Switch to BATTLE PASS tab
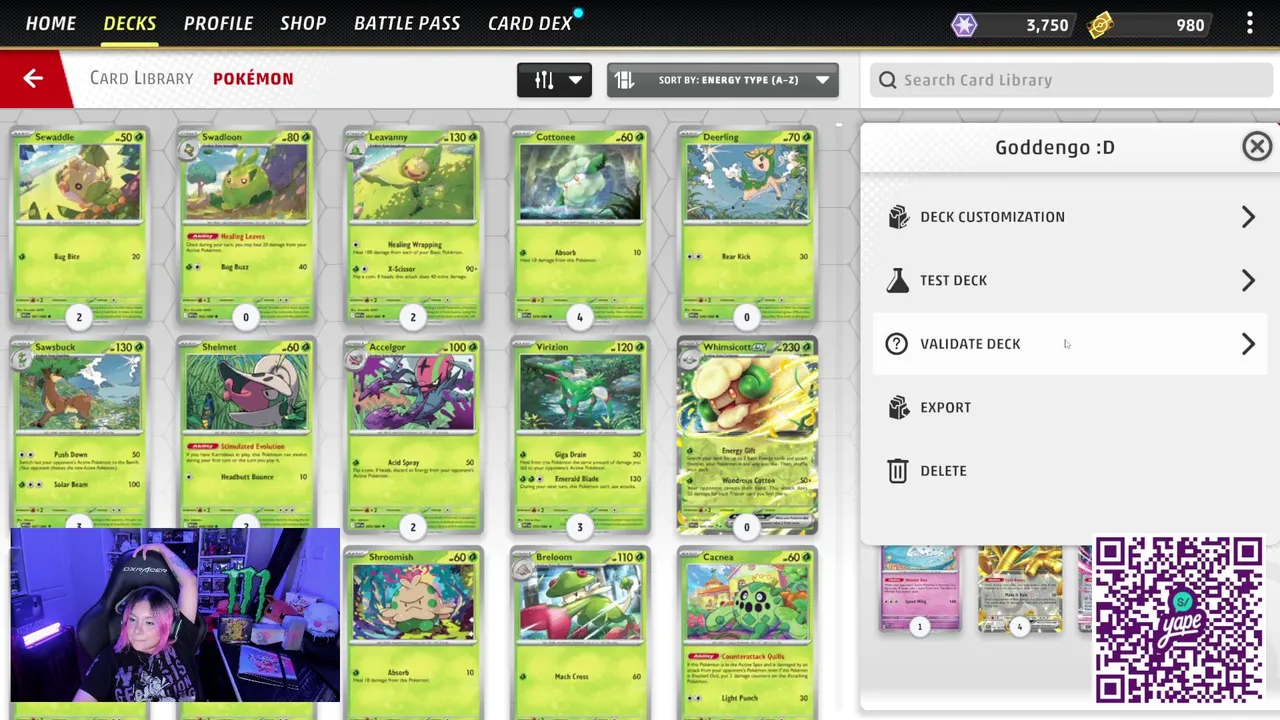This screenshot has height=720, width=1280. [407, 23]
